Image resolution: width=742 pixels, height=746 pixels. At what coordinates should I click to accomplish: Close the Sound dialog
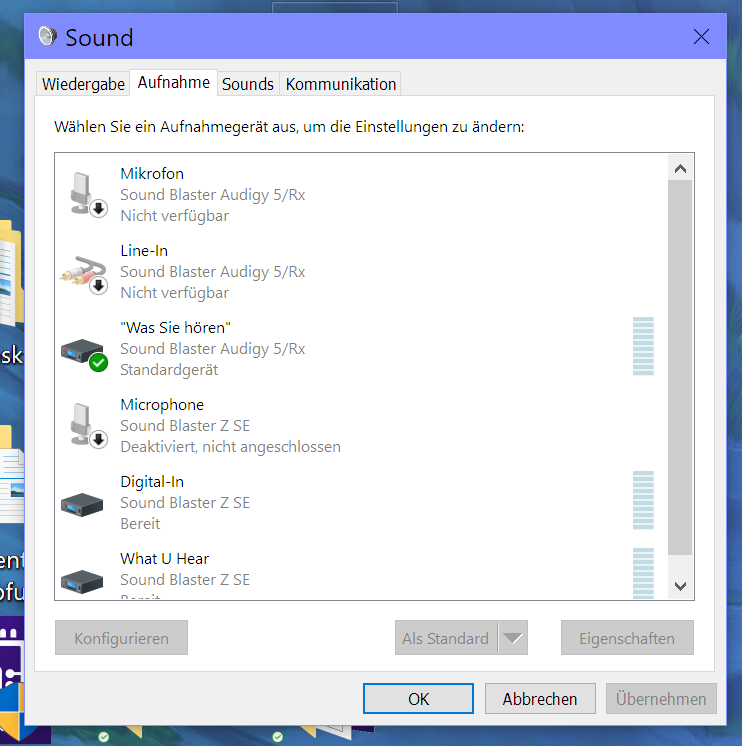point(701,37)
